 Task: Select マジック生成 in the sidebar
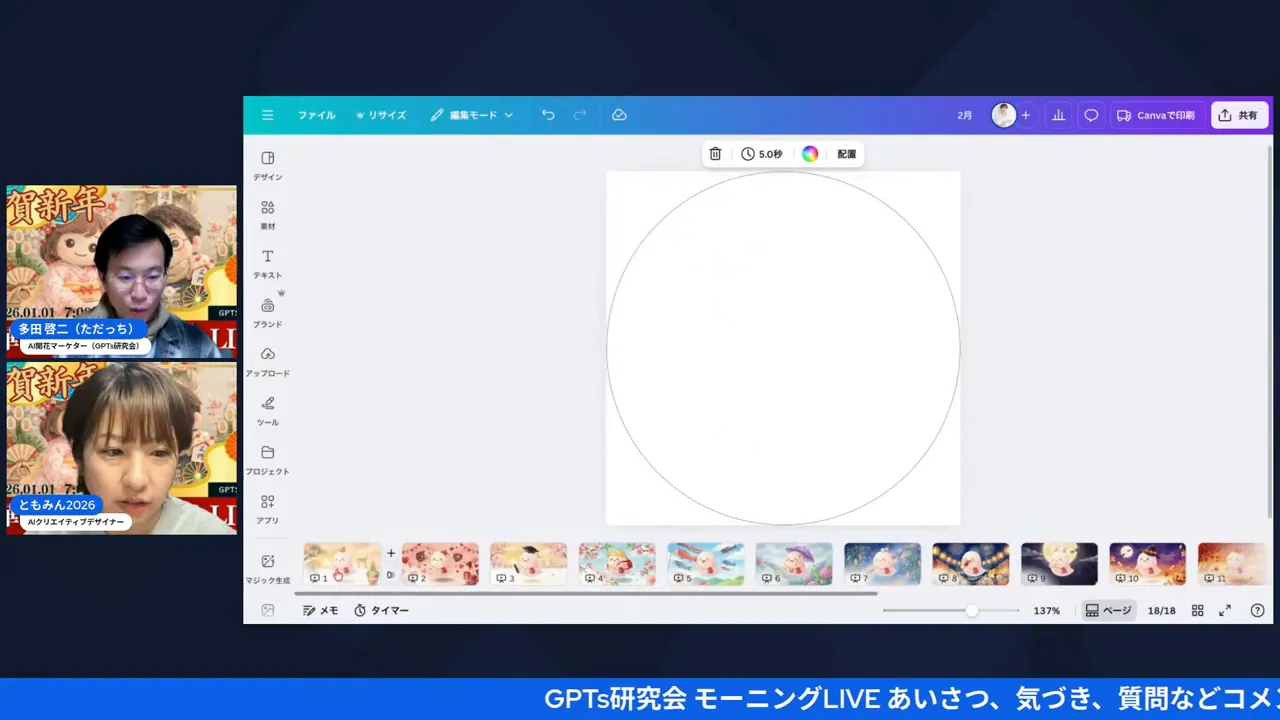tap(267, 565)
